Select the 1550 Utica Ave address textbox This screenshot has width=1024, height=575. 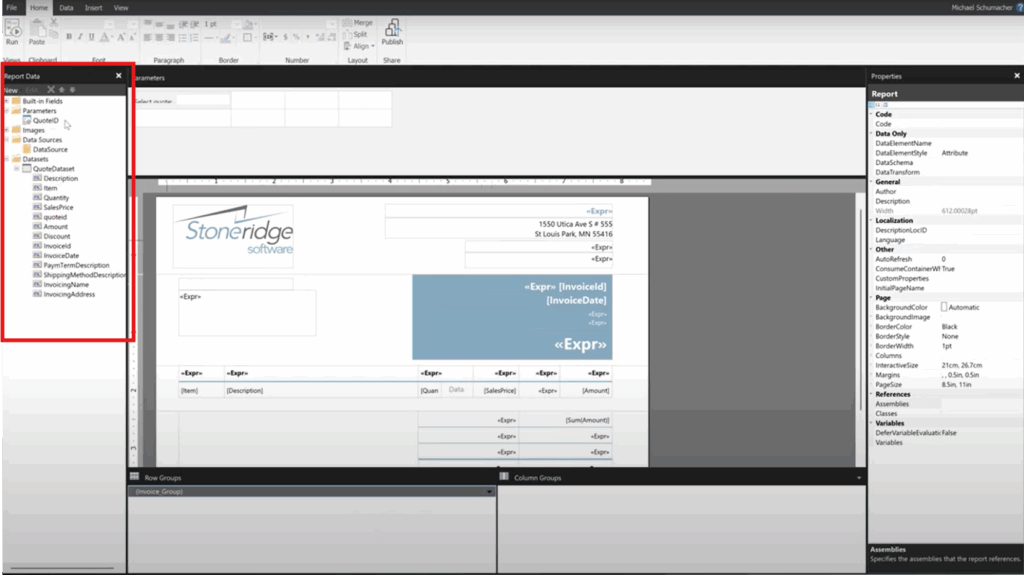coord(500,229)
